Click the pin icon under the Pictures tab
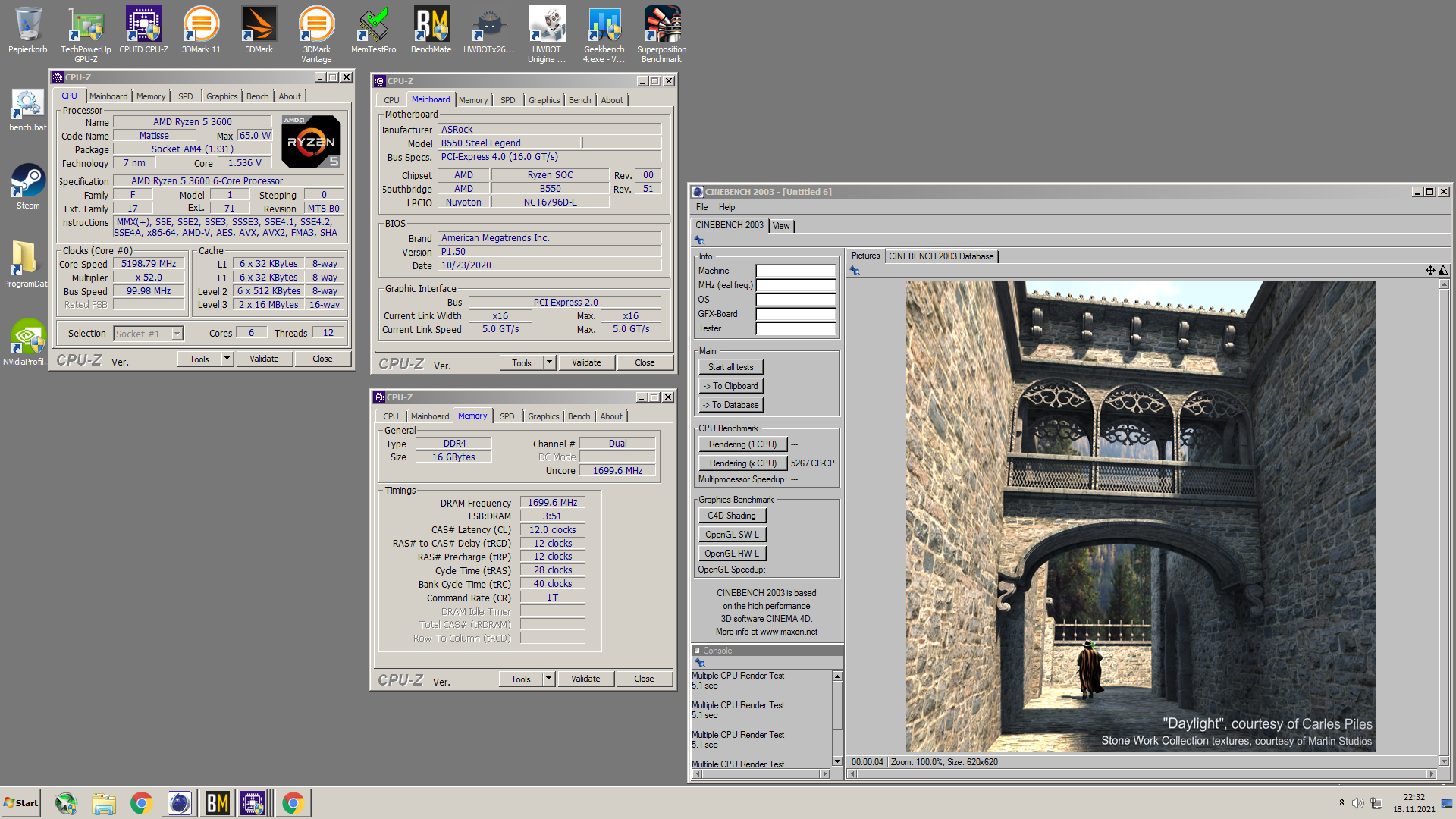Image resolution: width=1456 pixels, height=819 pixels. [855, 271]
